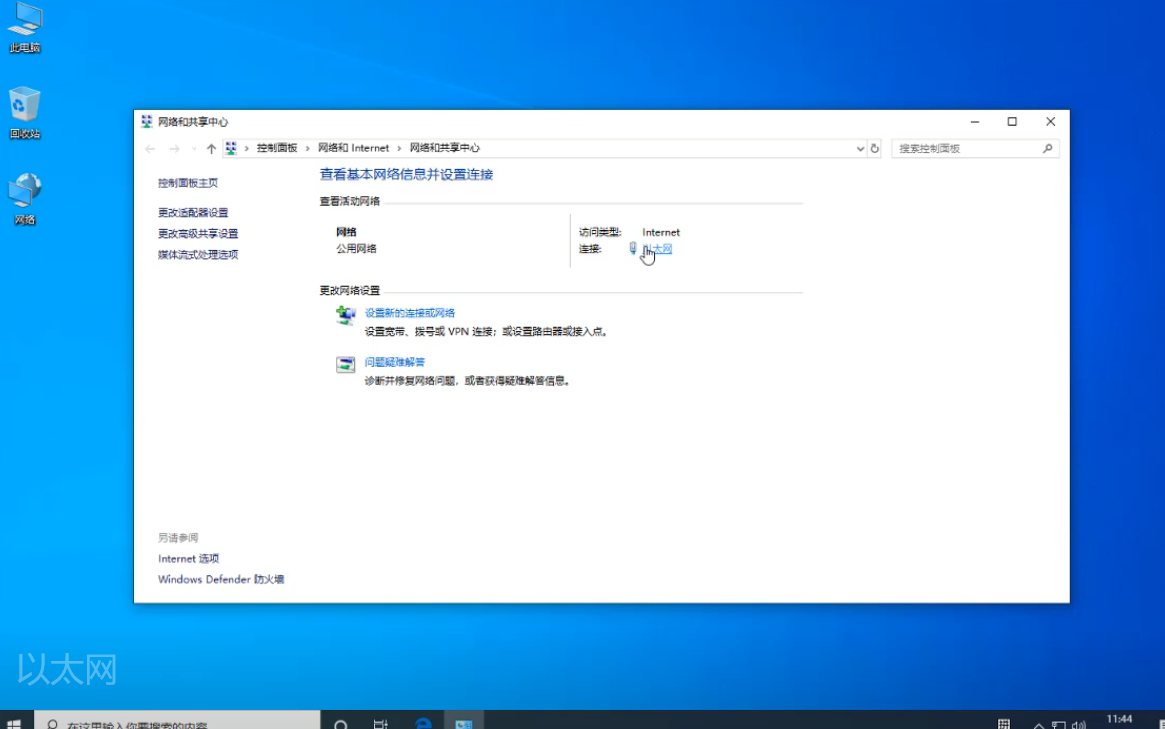Image resolution: width=1165 pixels, height=729 pixels.
Task: Click the back navigation arrow
Action: point(149,147)
